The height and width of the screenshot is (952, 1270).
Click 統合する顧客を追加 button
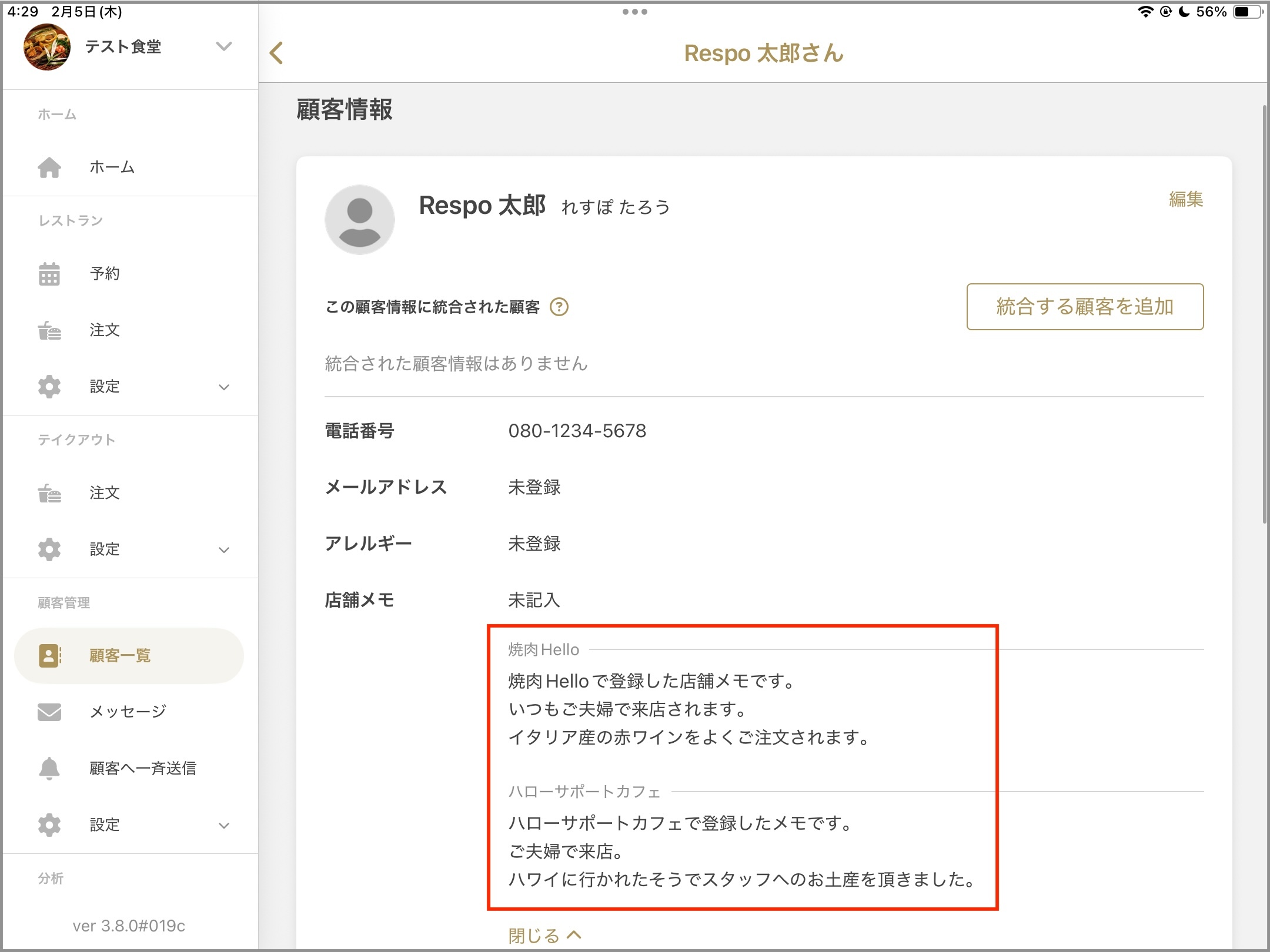click(x=1085, y=307)
